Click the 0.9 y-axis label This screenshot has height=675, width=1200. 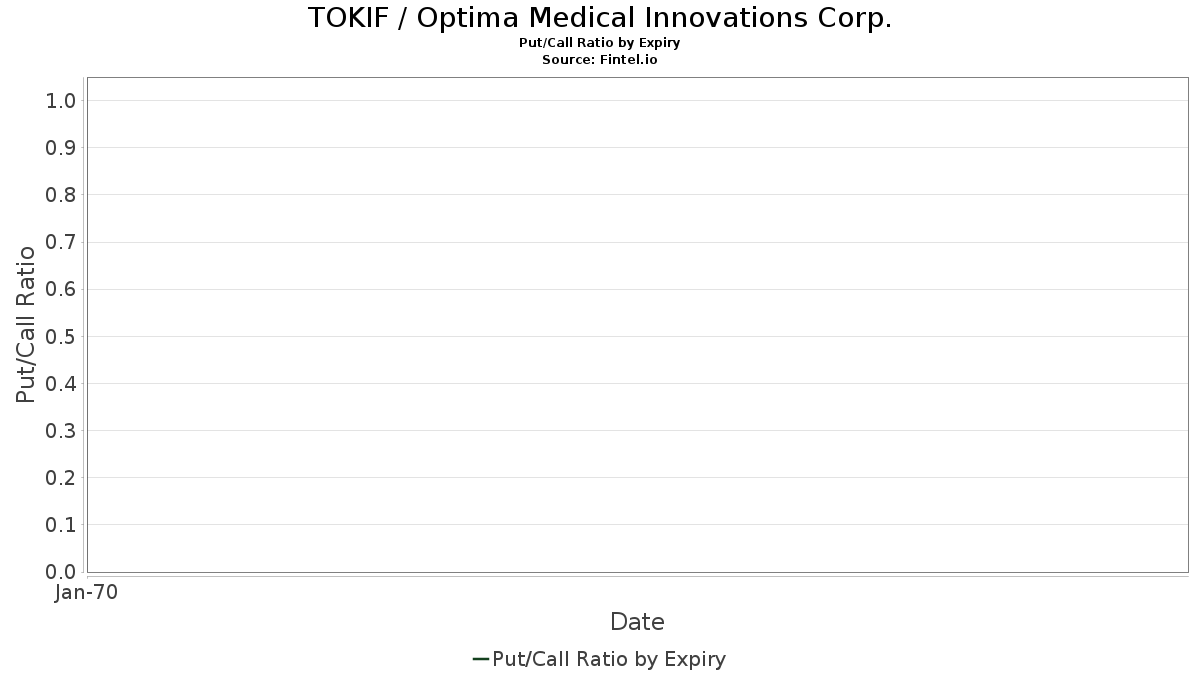(x=61, y=148)
